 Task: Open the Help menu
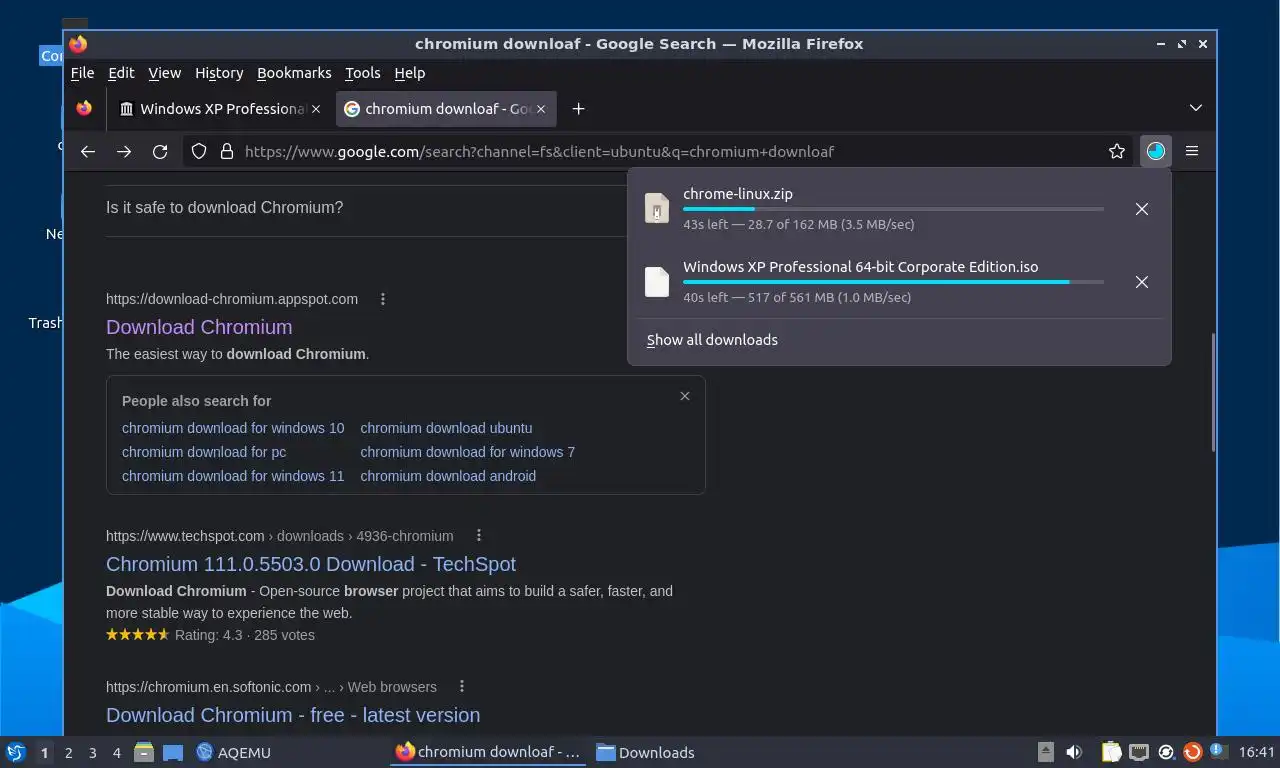(410, 73)
